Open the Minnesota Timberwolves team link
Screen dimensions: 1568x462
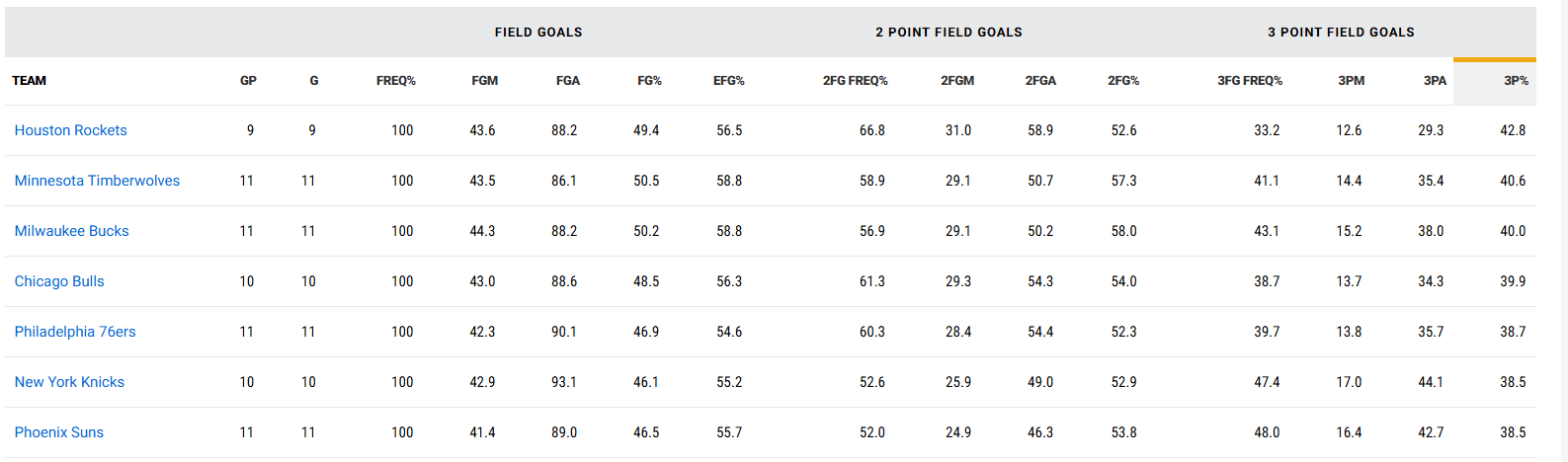coord(97,181)
